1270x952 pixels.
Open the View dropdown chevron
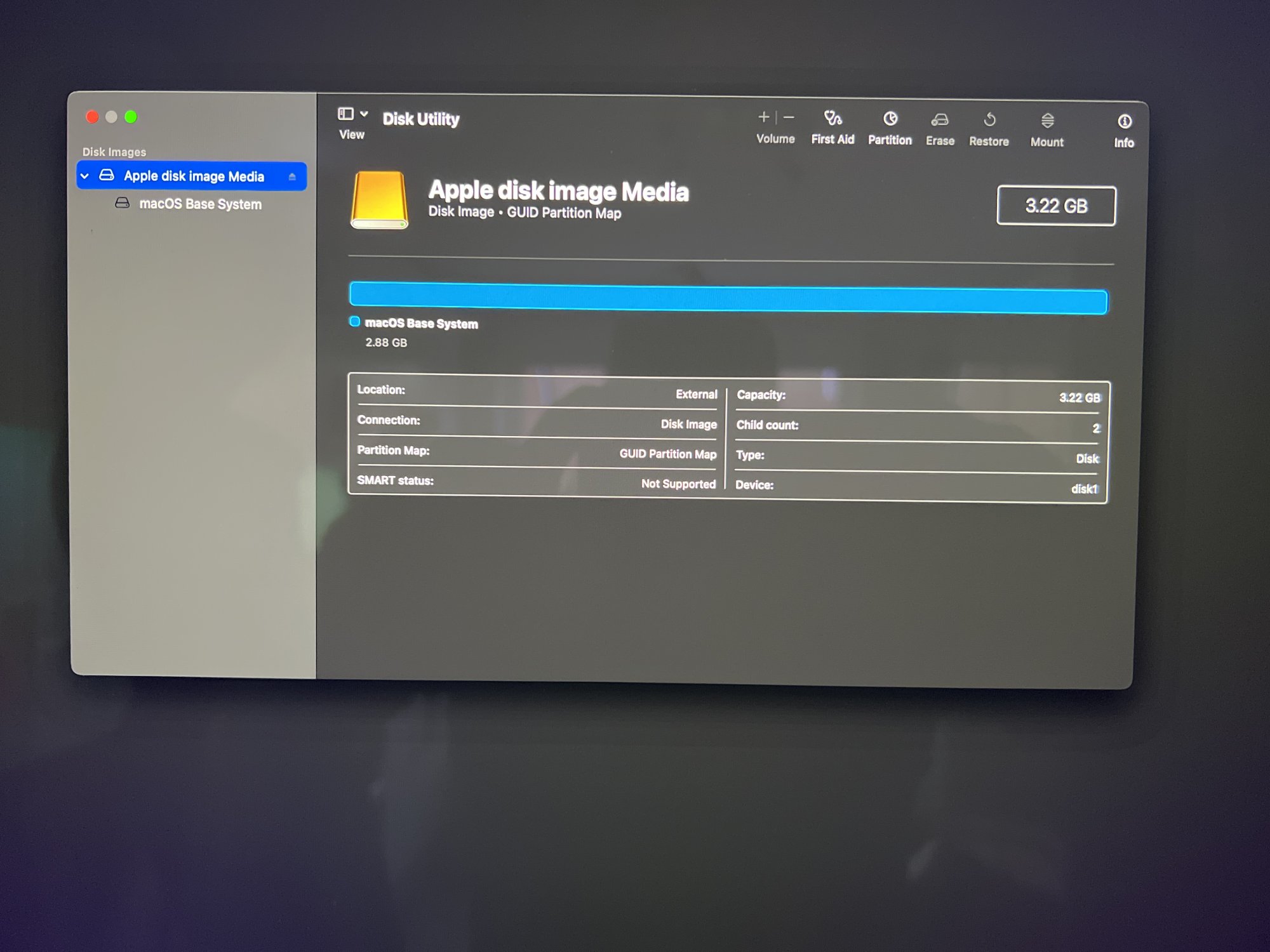(x=364, y=114)
